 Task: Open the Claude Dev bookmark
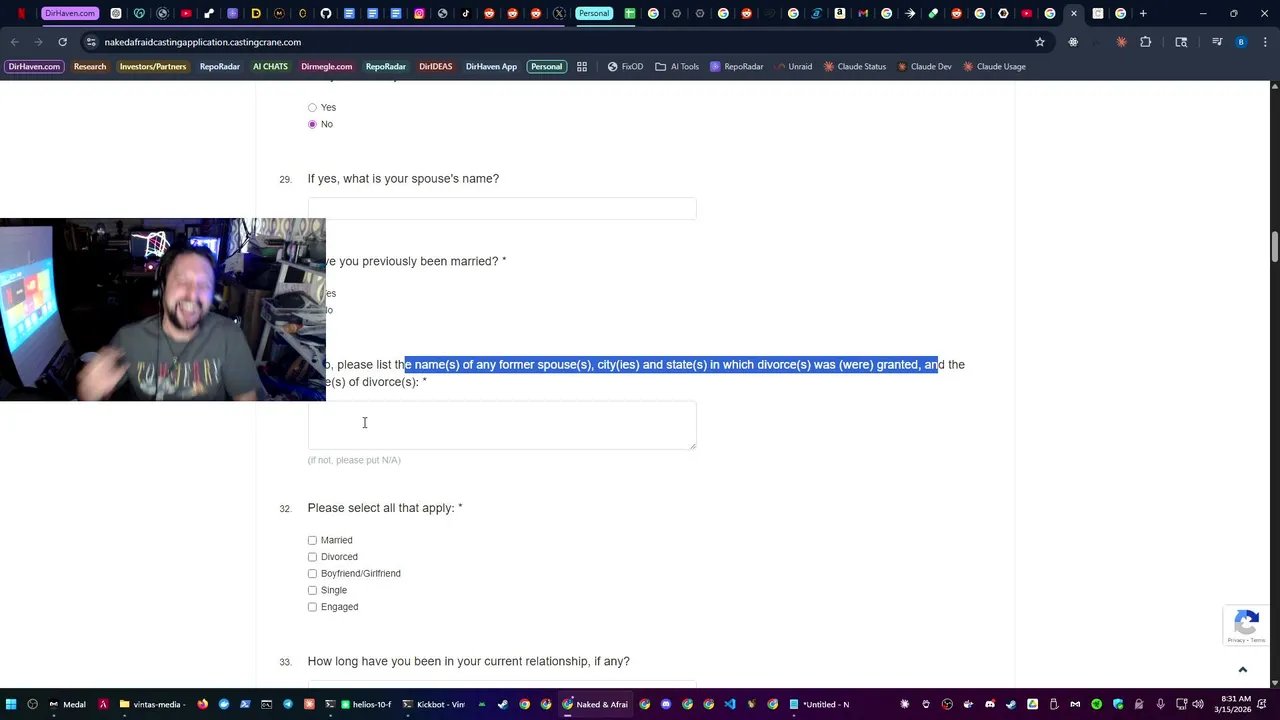[x=925, y=67]
